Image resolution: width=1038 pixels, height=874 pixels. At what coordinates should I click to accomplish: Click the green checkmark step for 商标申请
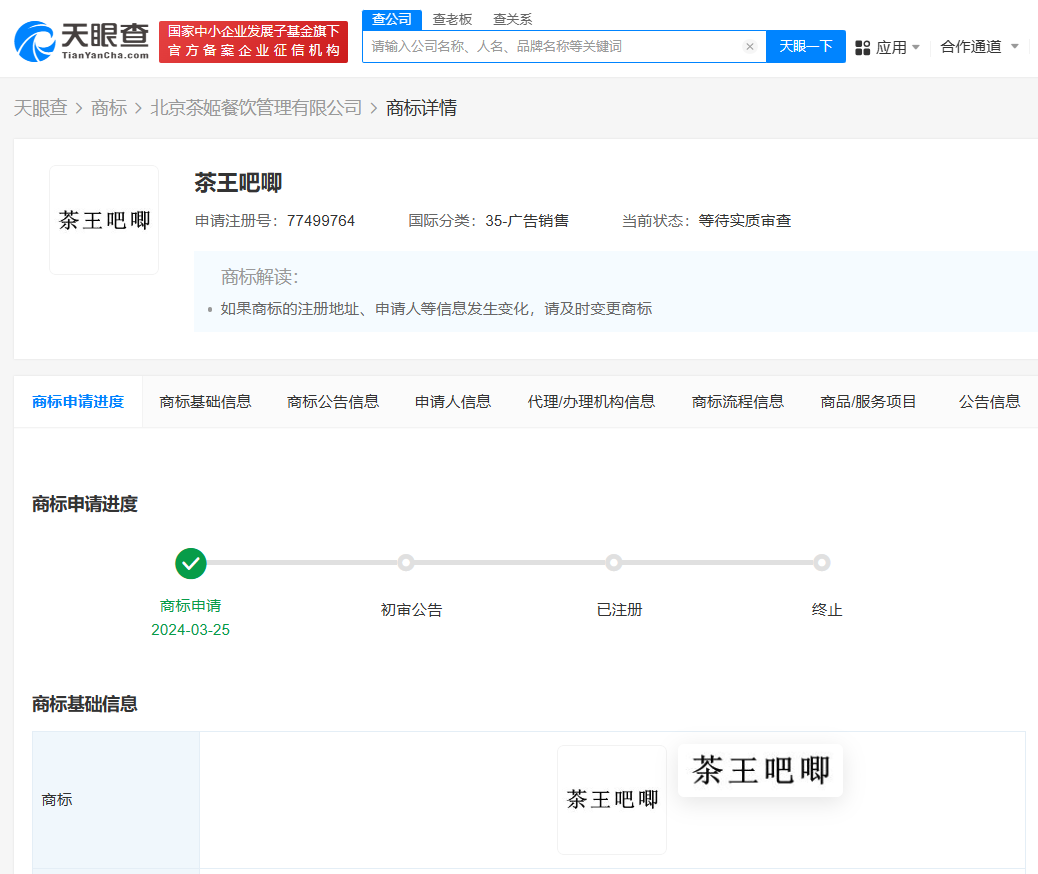191,563
